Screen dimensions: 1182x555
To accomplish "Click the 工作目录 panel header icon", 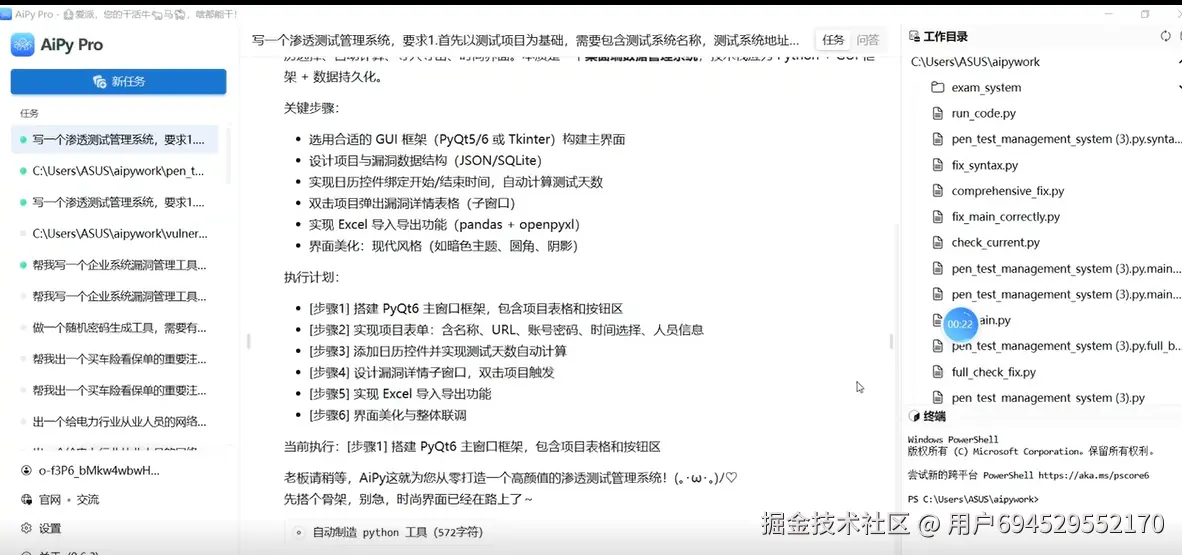I will (x=915, y=36).
